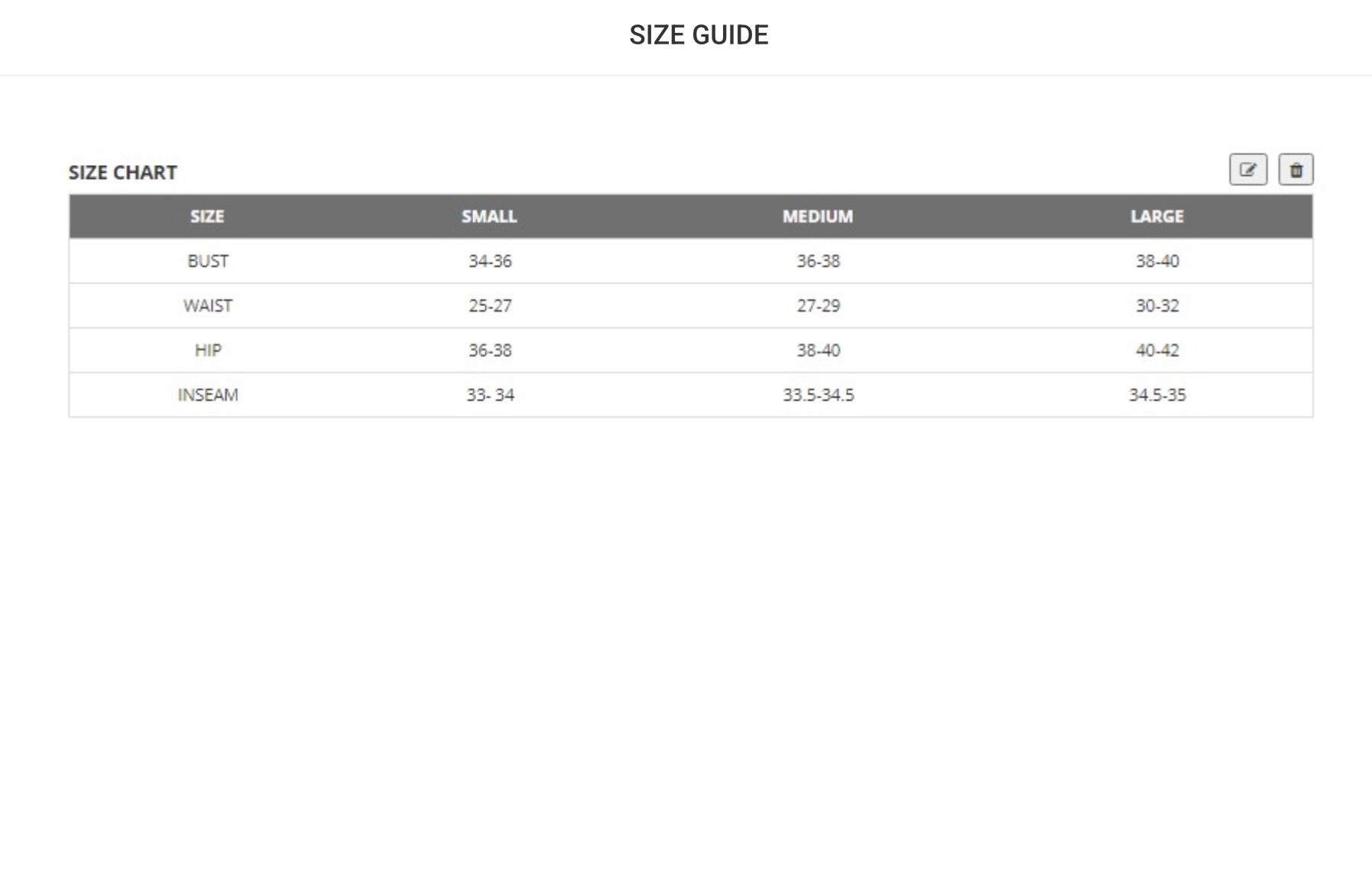This screenshot has width=1372, height=884.
Task: Select the small inseam value 33- 34
Action: click(x=490, y=395)
